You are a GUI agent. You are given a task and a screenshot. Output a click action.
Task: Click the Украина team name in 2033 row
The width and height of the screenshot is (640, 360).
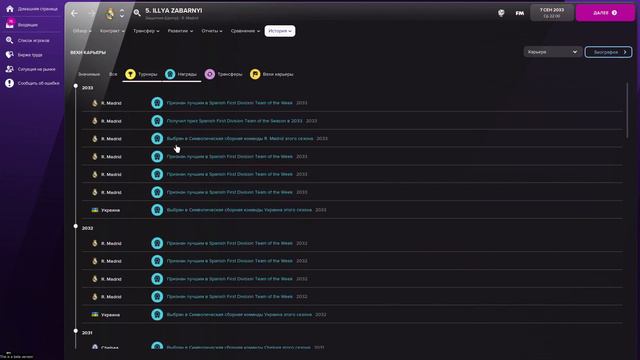tap(110, 210)
